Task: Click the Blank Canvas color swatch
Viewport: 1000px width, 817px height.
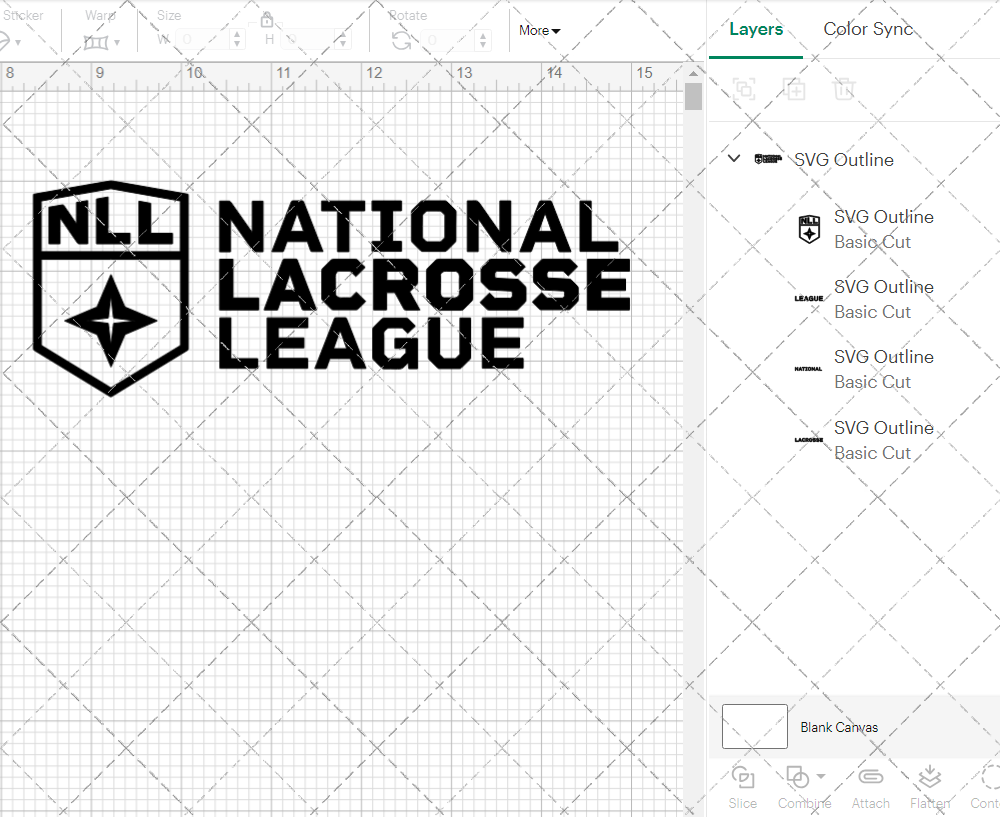Action: click(x=754, y=726)
